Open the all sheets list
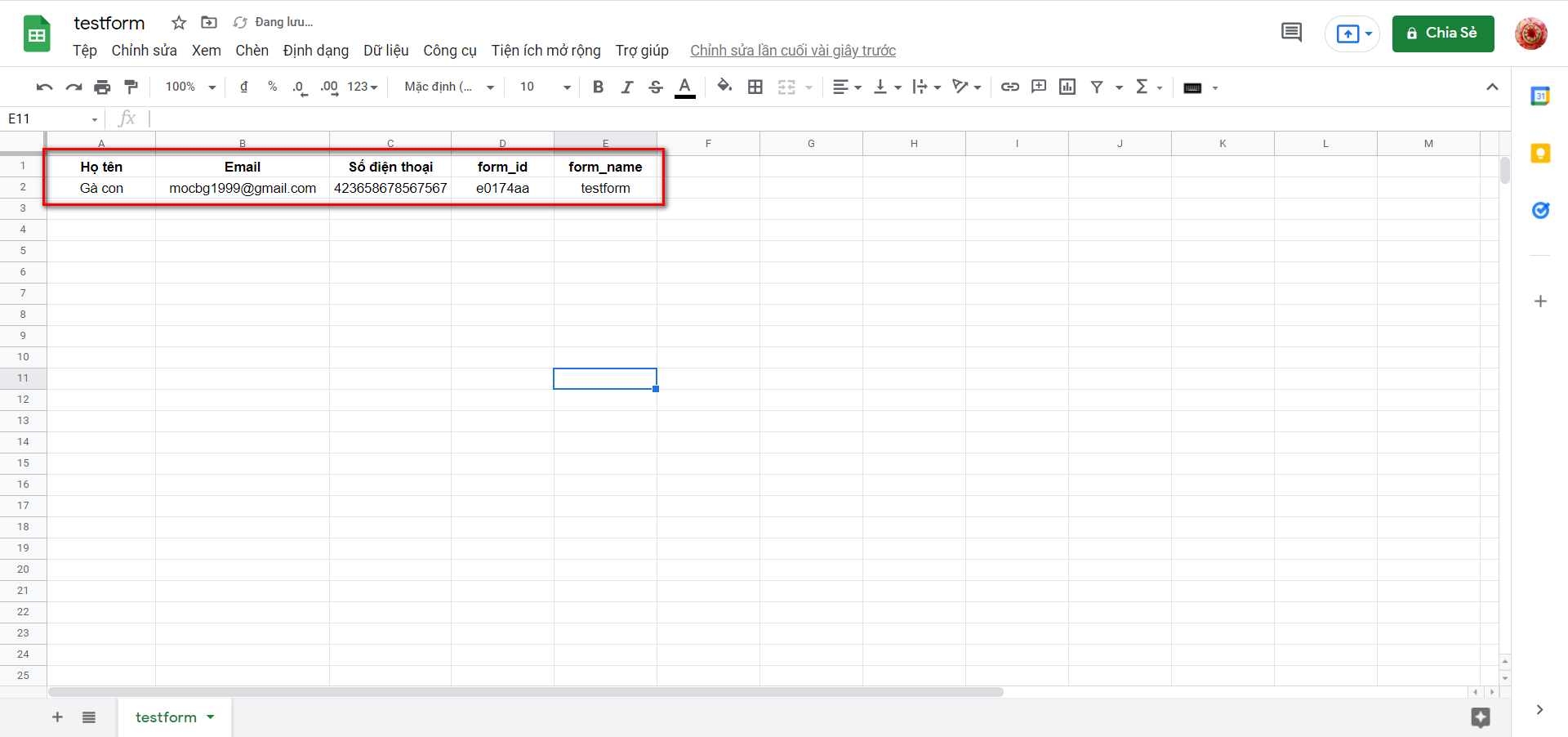This screenshot has height=737, width=1568. [x=89, y=717]
